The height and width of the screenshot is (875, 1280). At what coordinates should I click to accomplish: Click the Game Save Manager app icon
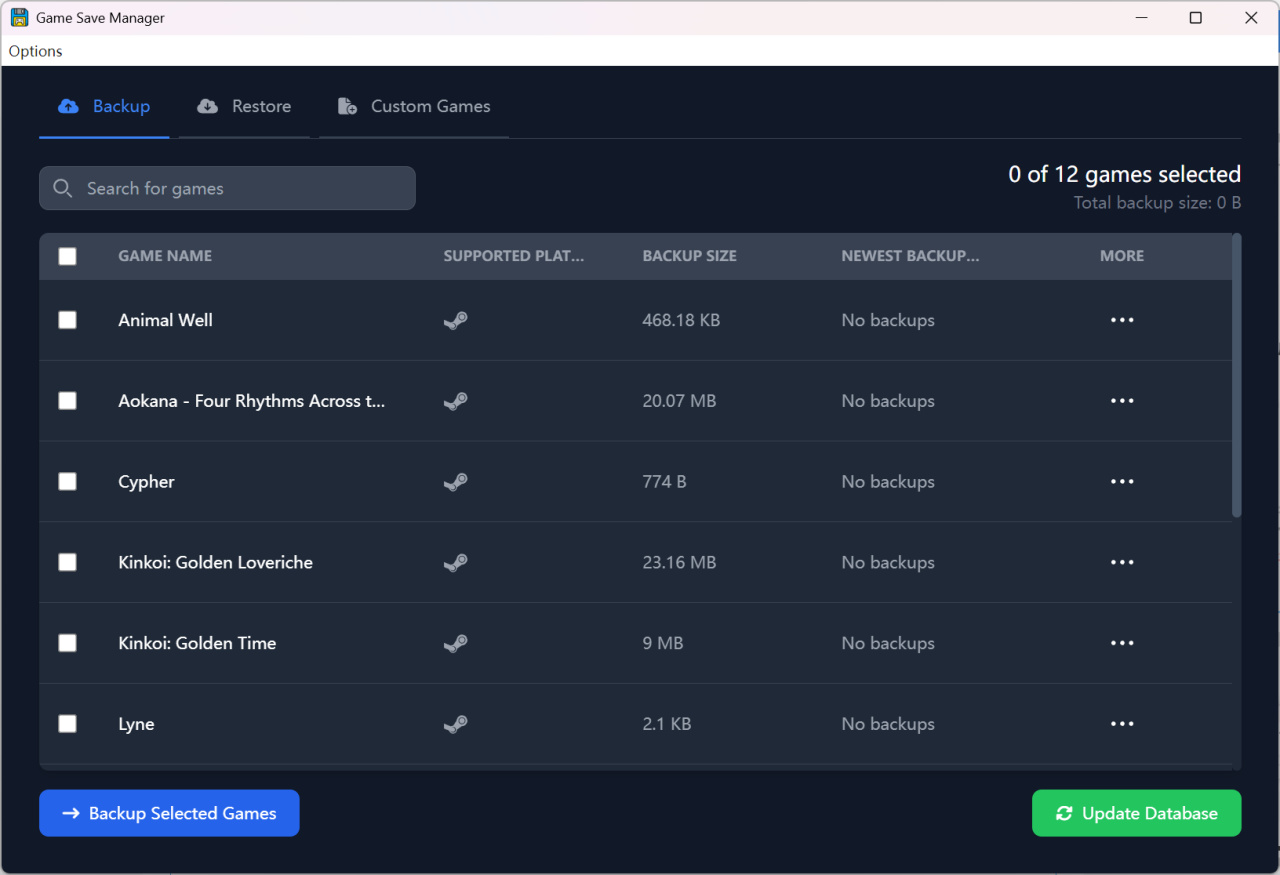(x=19, y=18)
